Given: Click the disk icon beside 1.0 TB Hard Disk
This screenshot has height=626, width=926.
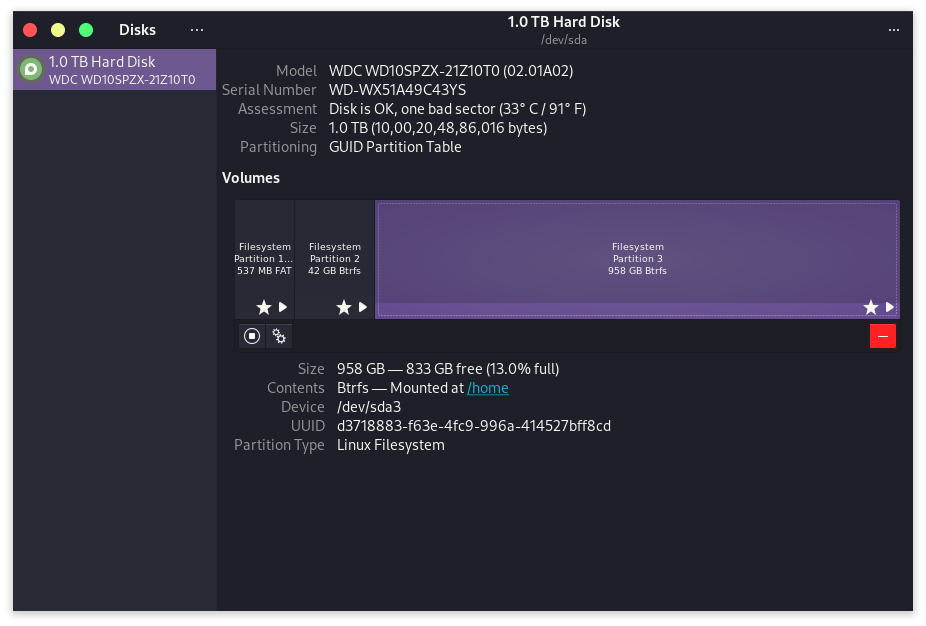Looking at the screenshot, I should 31,70.
